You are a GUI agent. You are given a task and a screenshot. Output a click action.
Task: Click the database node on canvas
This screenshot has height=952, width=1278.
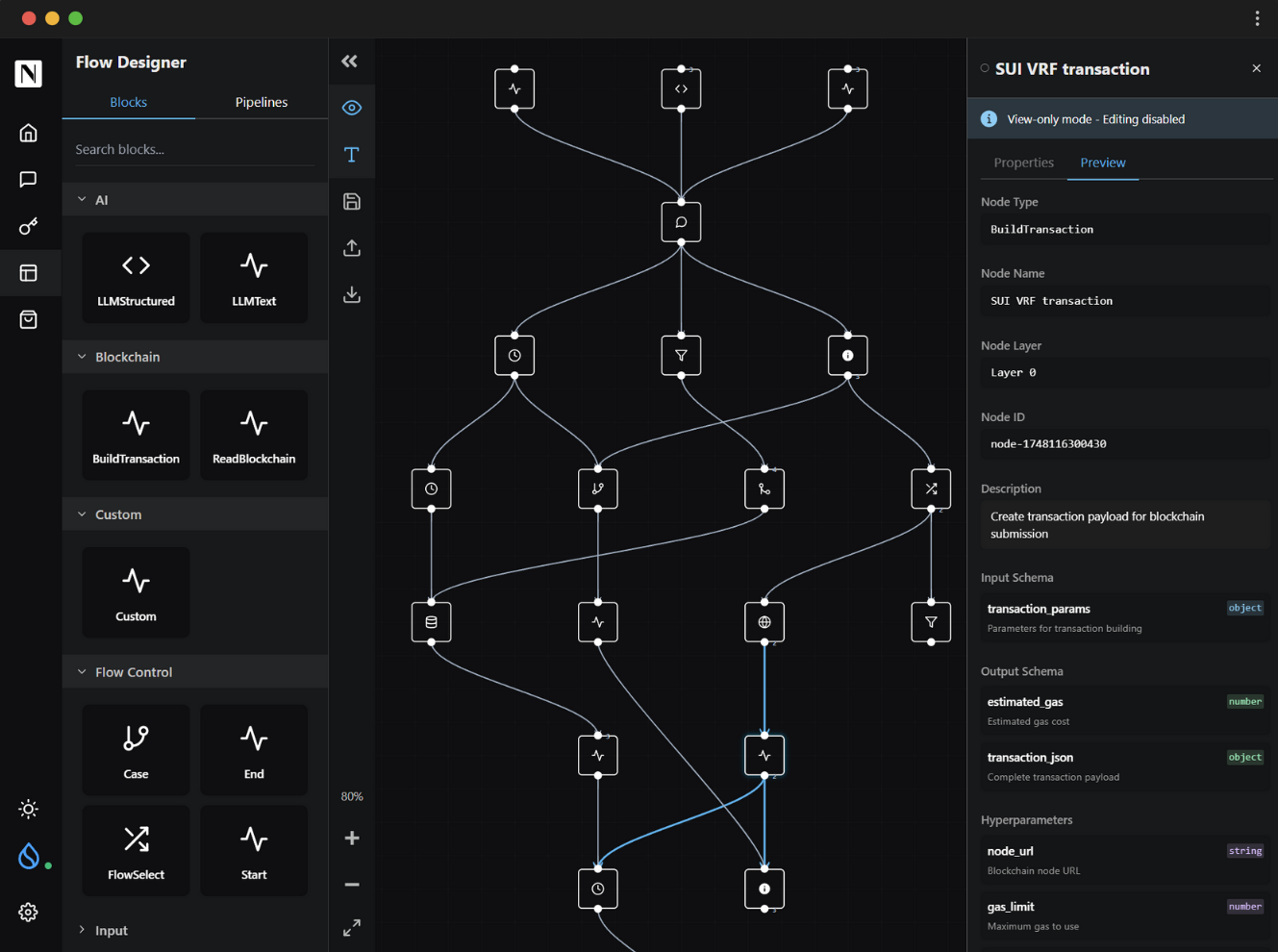tap(431, 622)
